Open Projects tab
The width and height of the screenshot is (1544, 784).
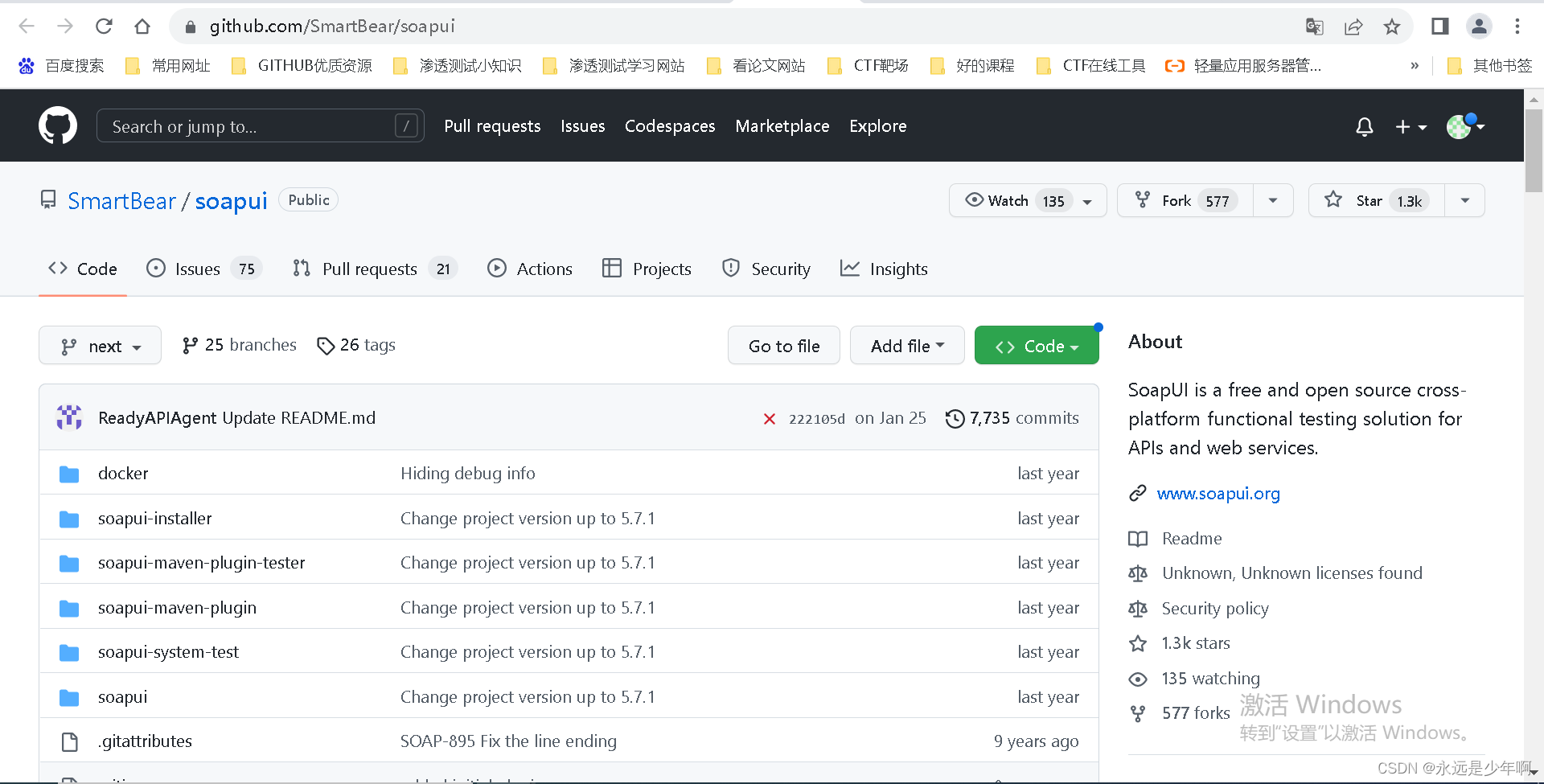pos(647,269)
